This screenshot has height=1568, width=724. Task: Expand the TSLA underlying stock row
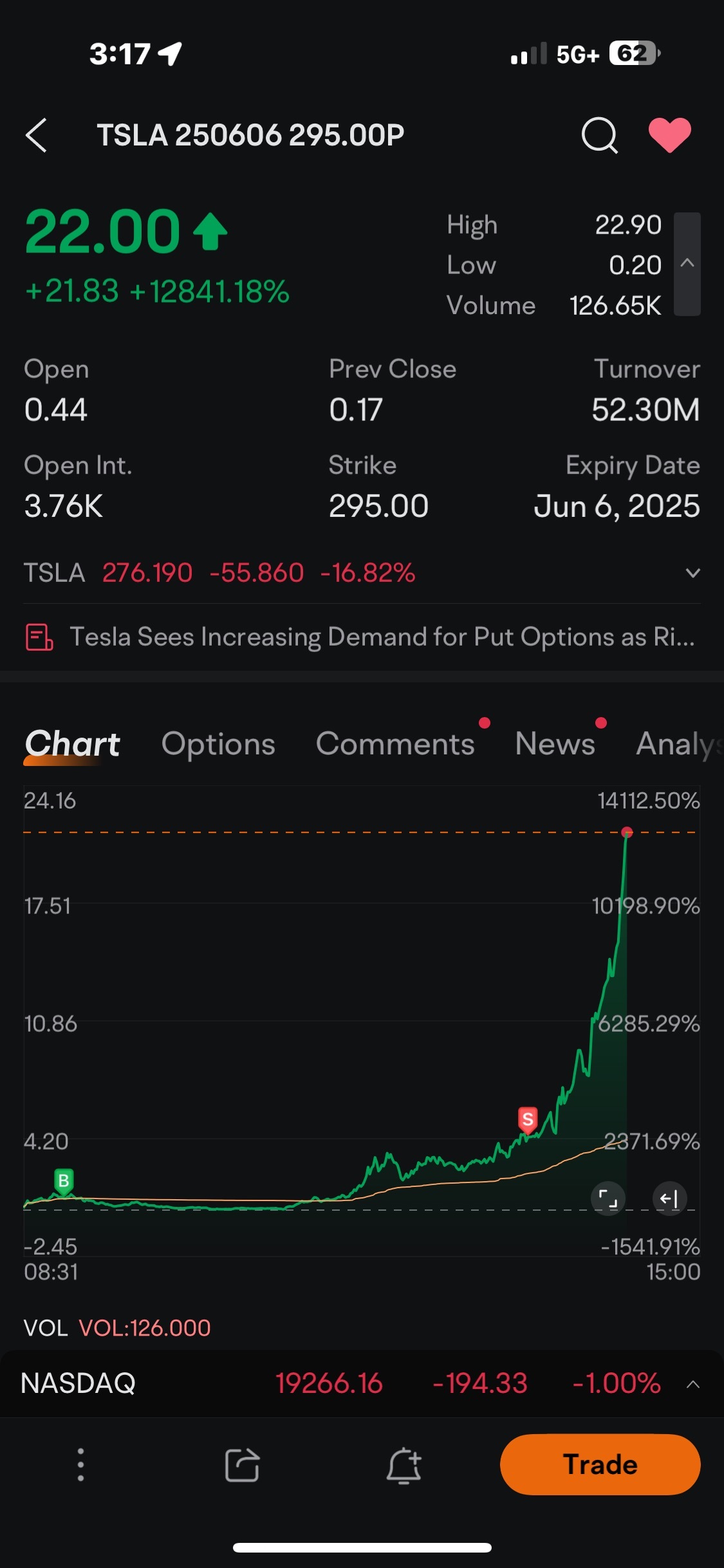692,573
